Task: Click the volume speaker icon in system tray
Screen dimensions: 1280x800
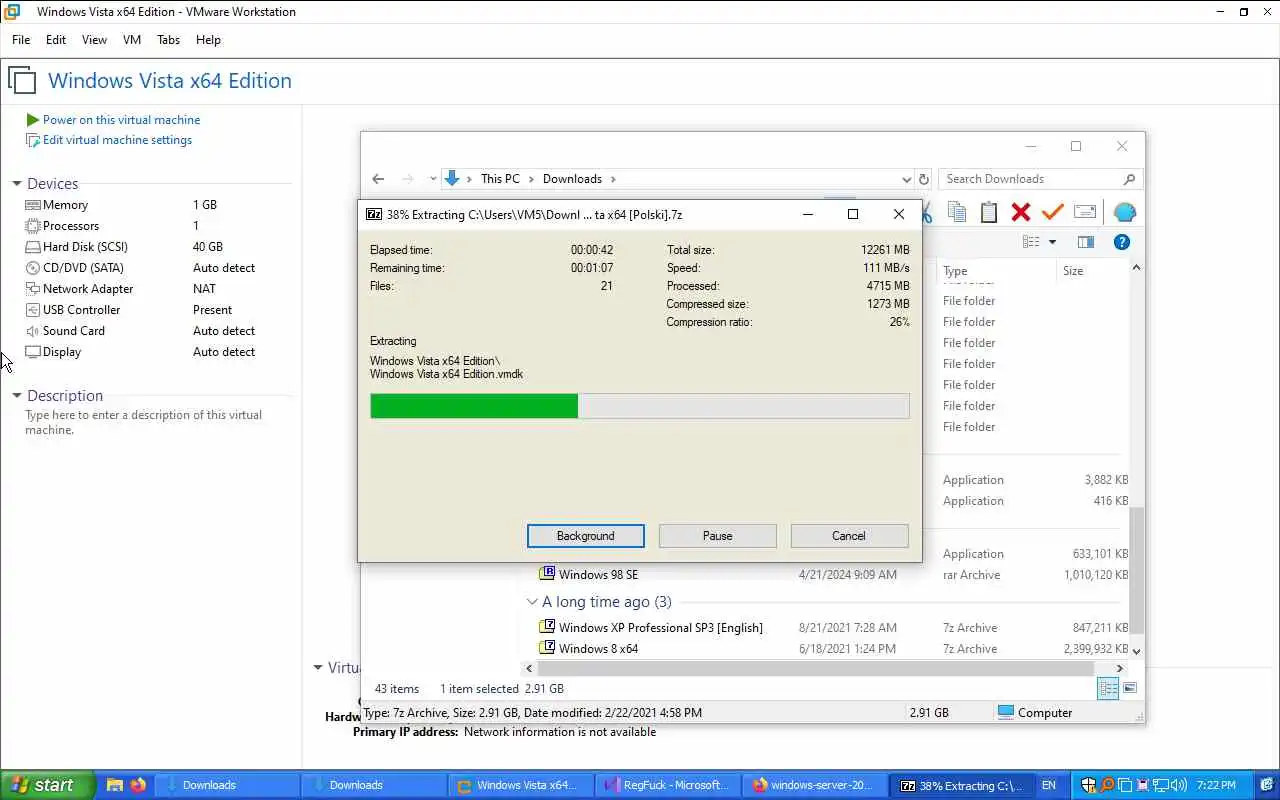Action: pos(1177,785)
